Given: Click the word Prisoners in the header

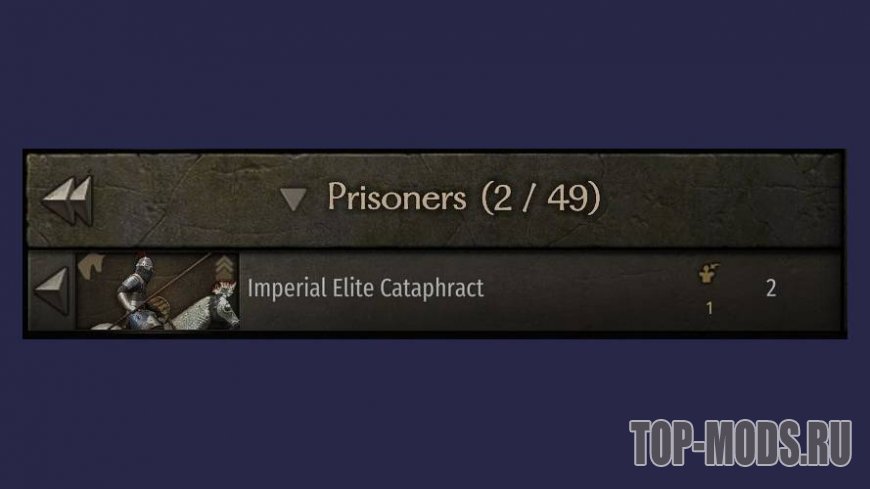Looking at the screenshot, I should pos(397,197).
